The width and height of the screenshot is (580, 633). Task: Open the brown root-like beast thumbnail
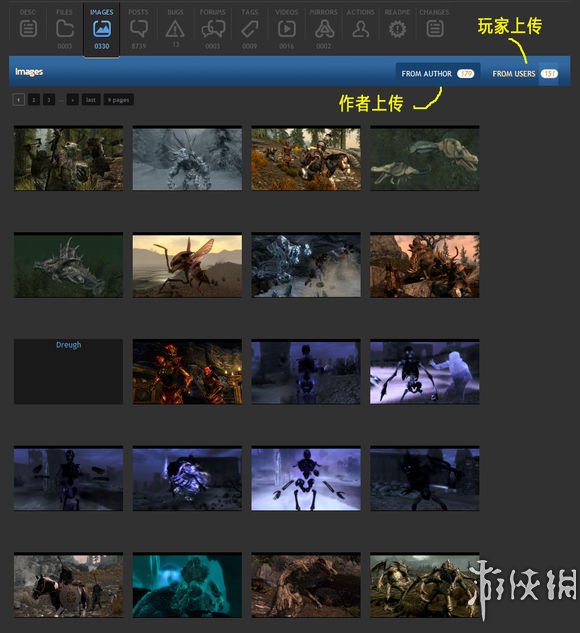pos(306,585)
